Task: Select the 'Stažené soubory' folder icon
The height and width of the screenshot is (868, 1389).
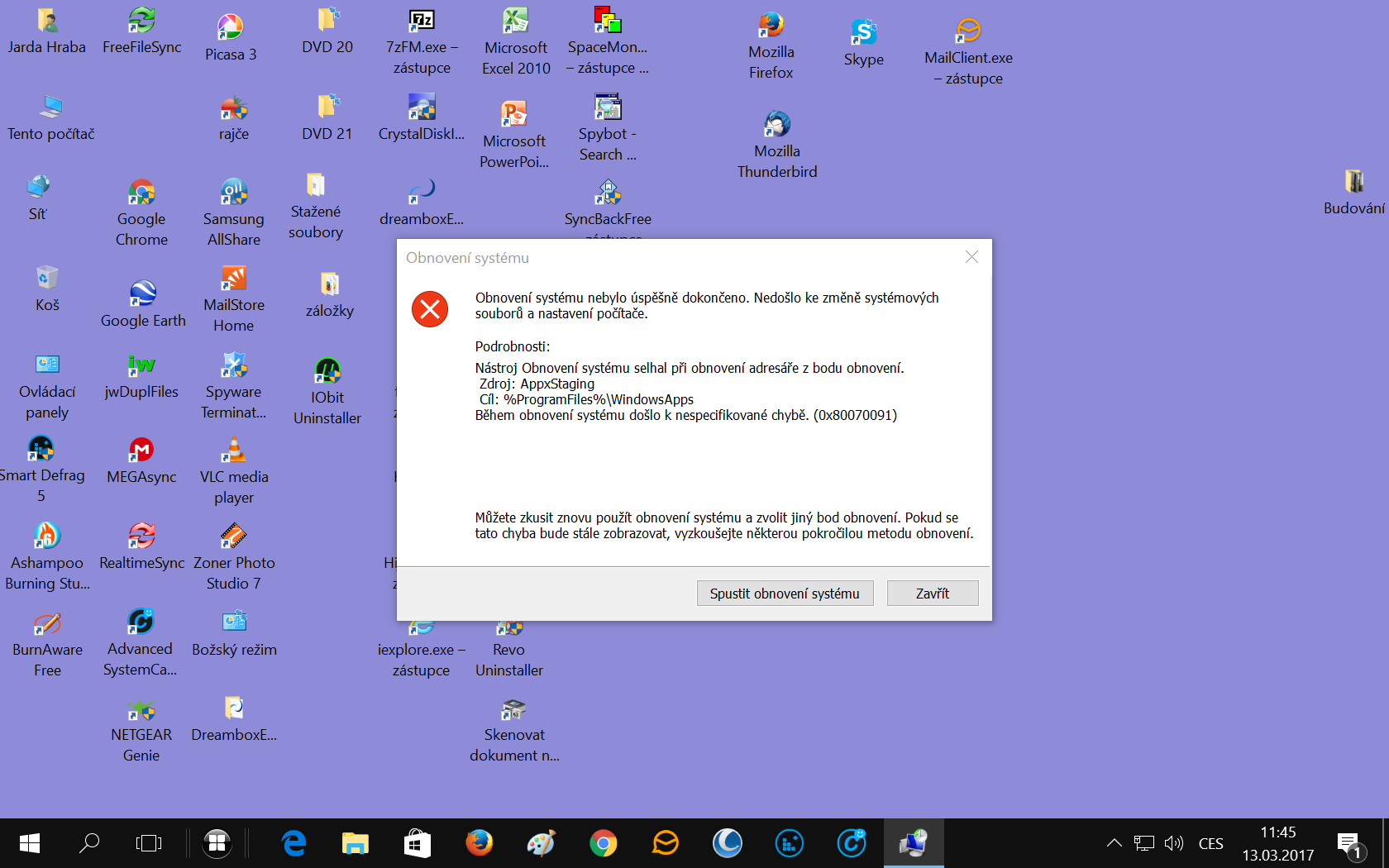Action: tap(316, 206)
